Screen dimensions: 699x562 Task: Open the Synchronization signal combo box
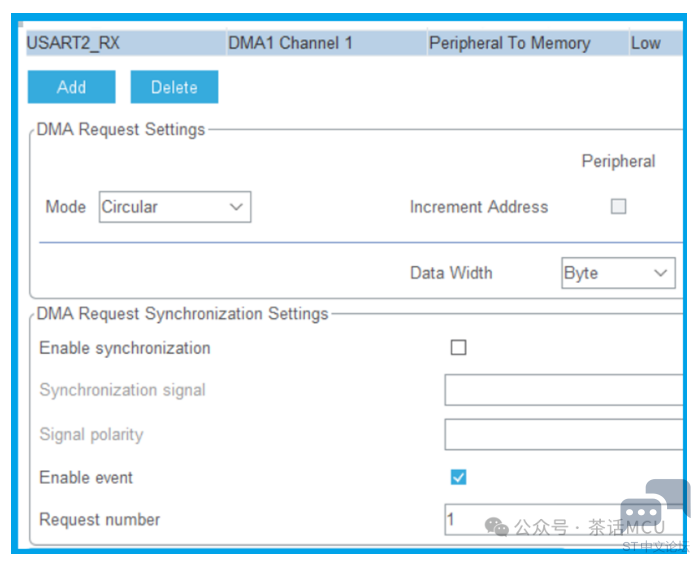[564, 390]
